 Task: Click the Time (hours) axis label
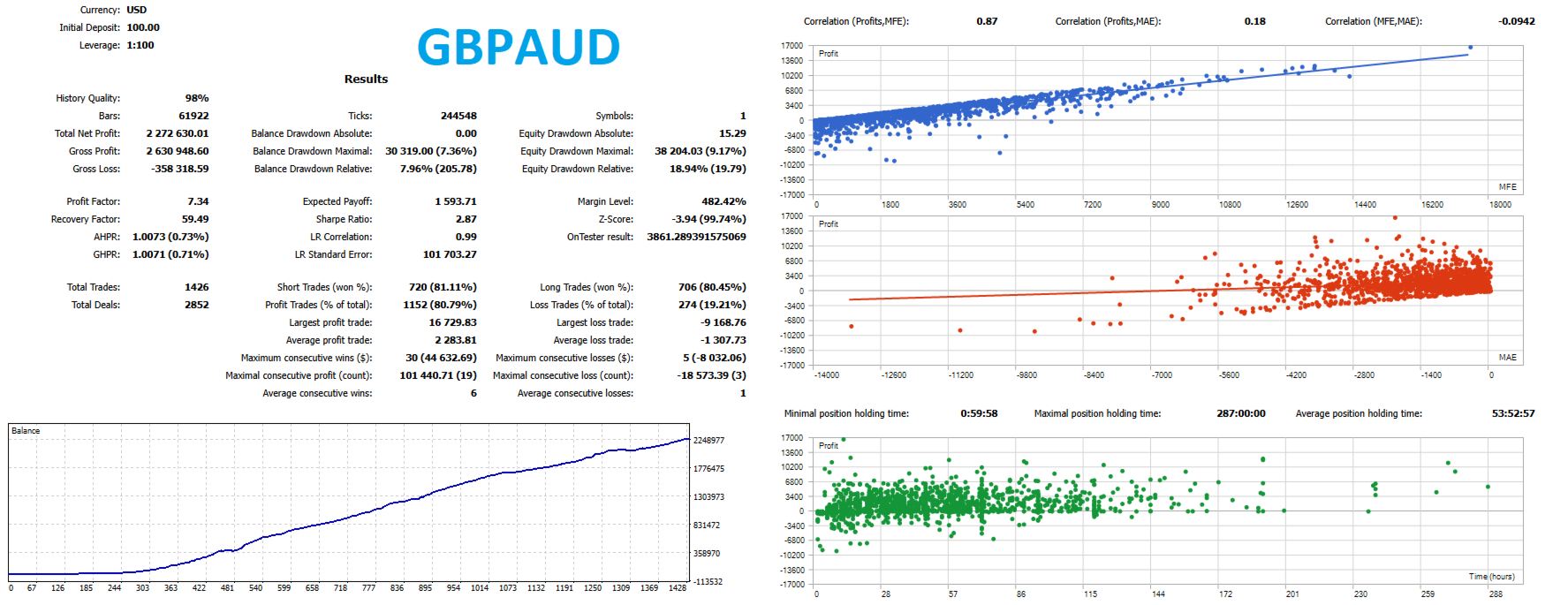point(1491,577)
